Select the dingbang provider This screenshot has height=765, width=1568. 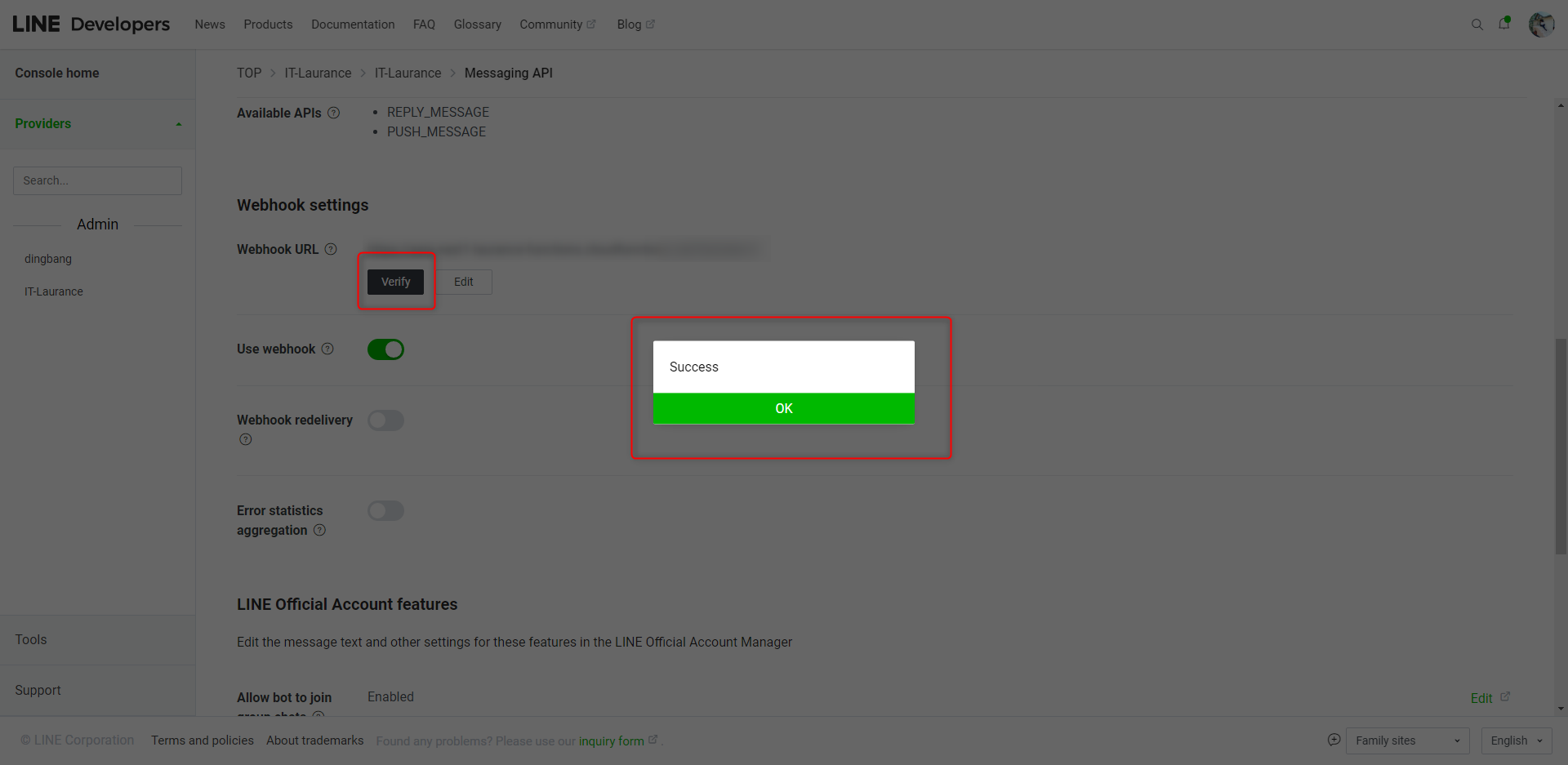tap(48, 259)
